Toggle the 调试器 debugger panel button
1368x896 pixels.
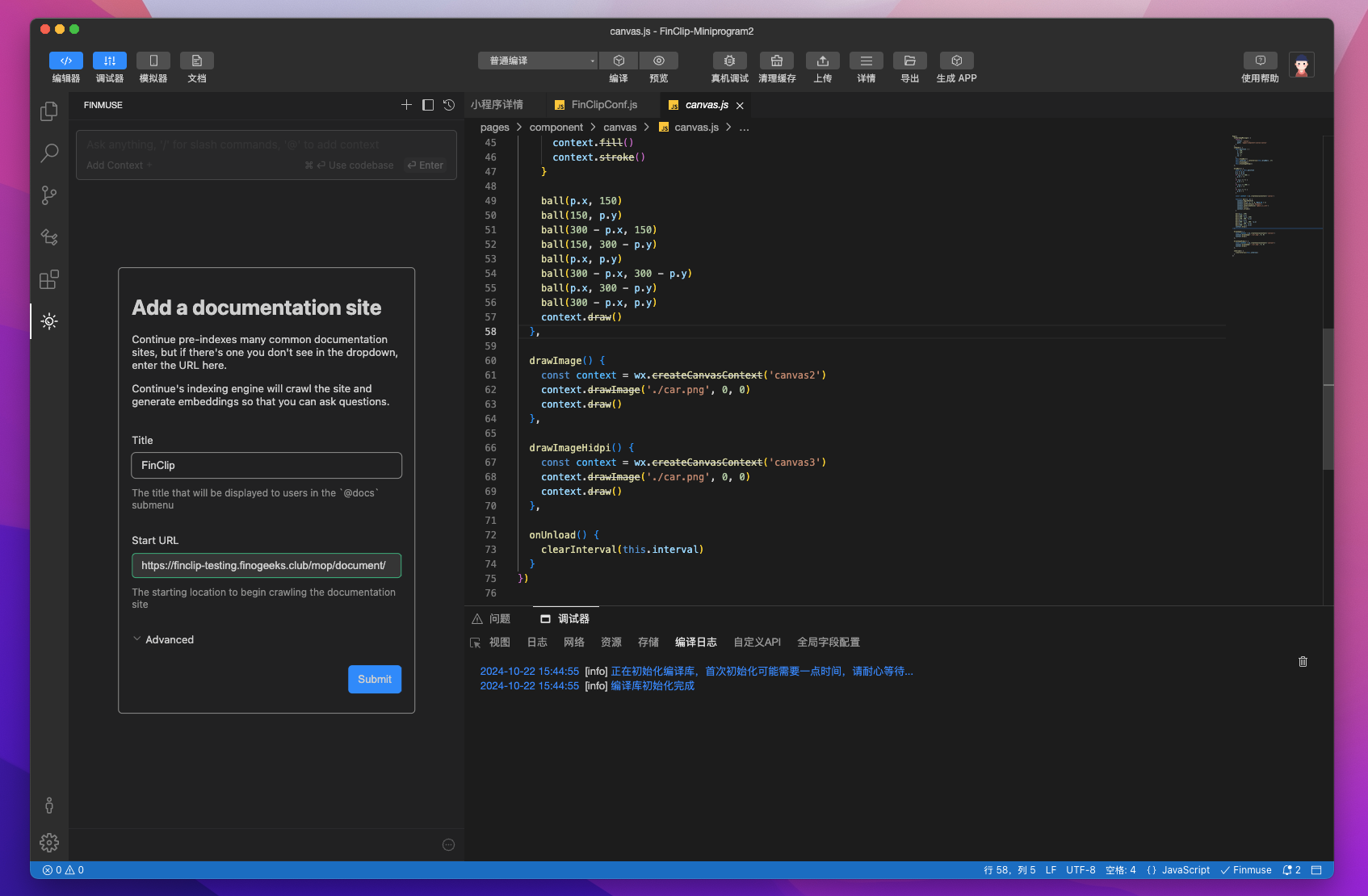[x=110, y=61]
